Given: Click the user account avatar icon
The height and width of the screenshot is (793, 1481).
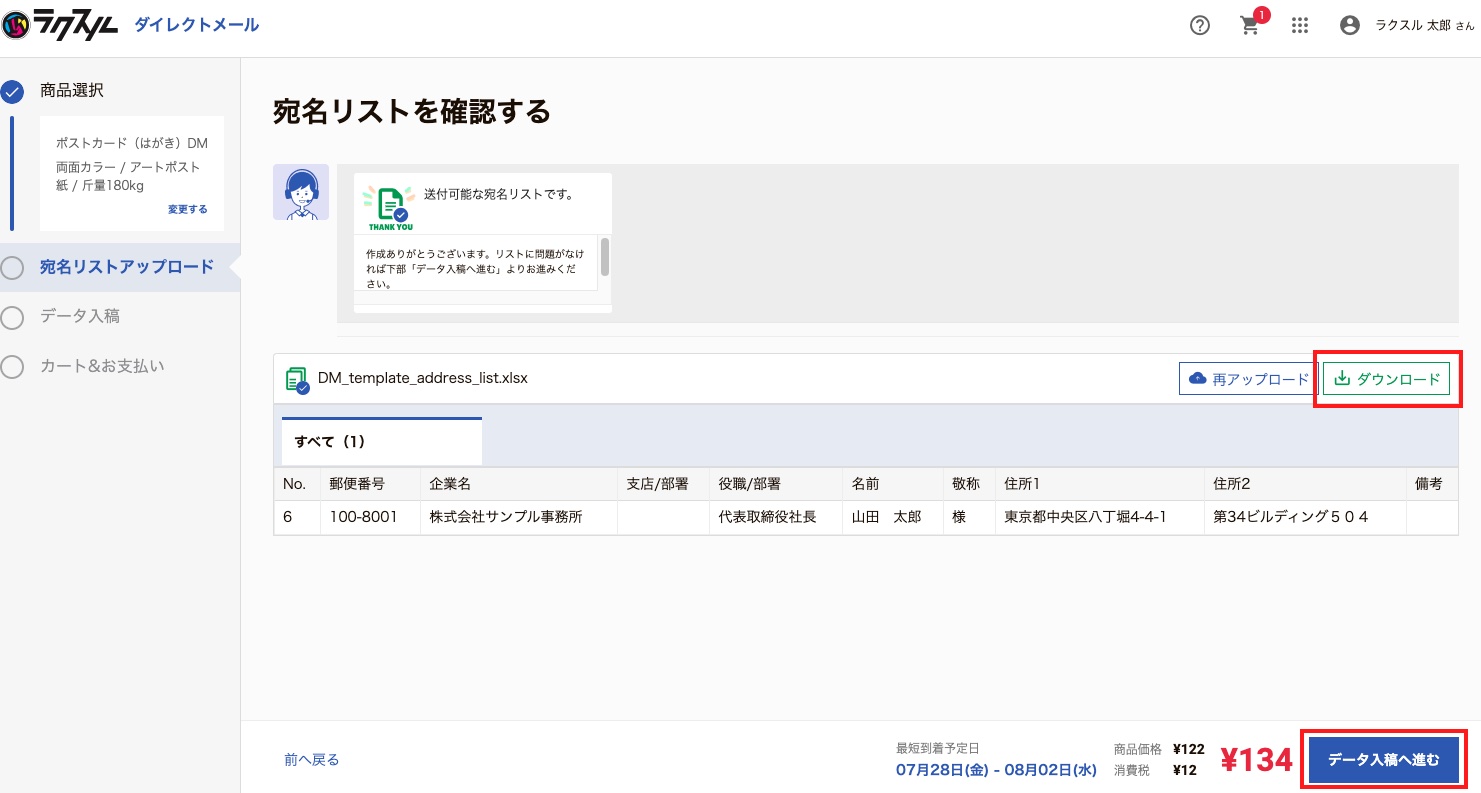Looking at the screenshot, I should 1350,26.
